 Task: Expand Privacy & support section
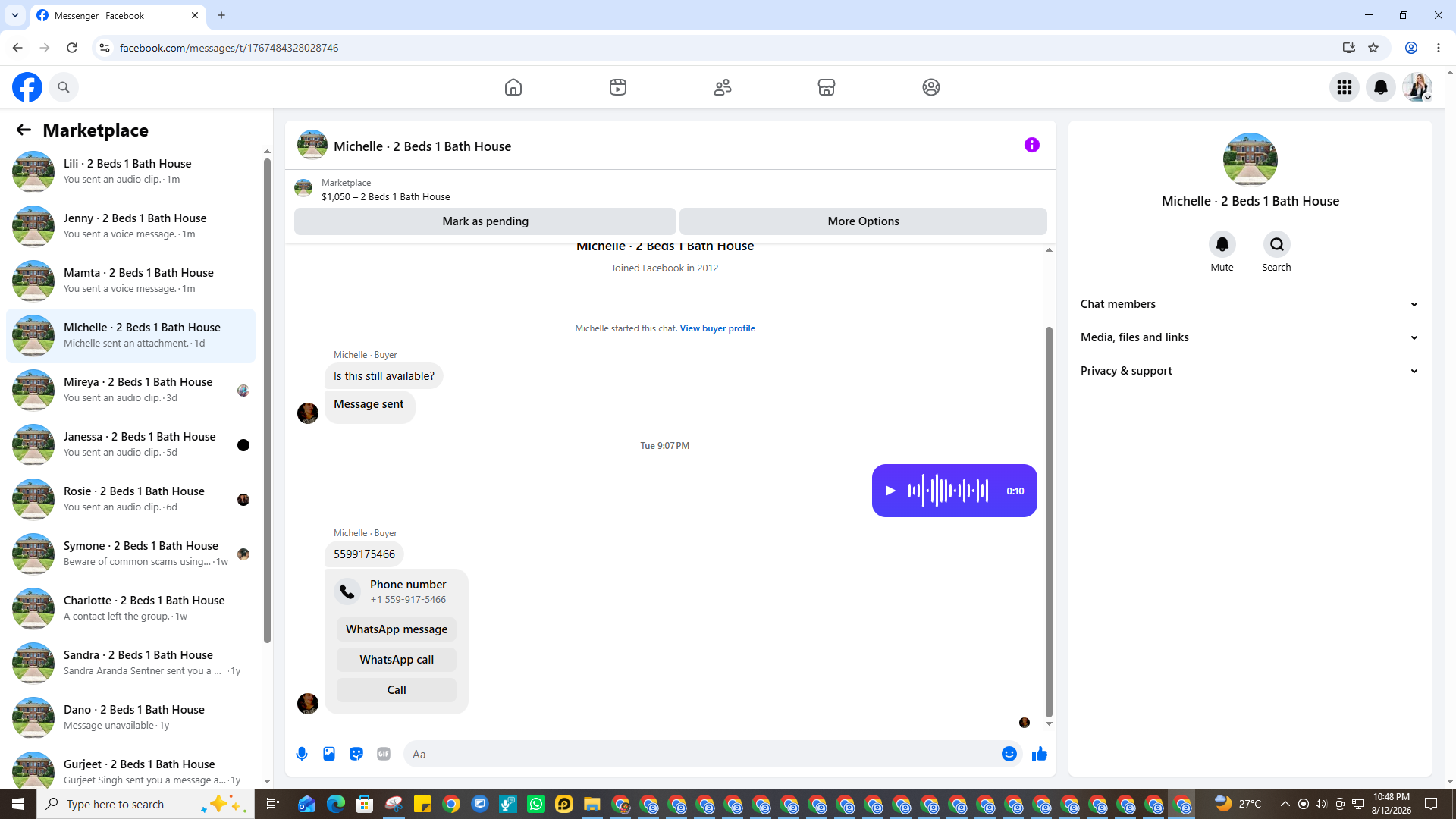click(x=1250, y=371)
